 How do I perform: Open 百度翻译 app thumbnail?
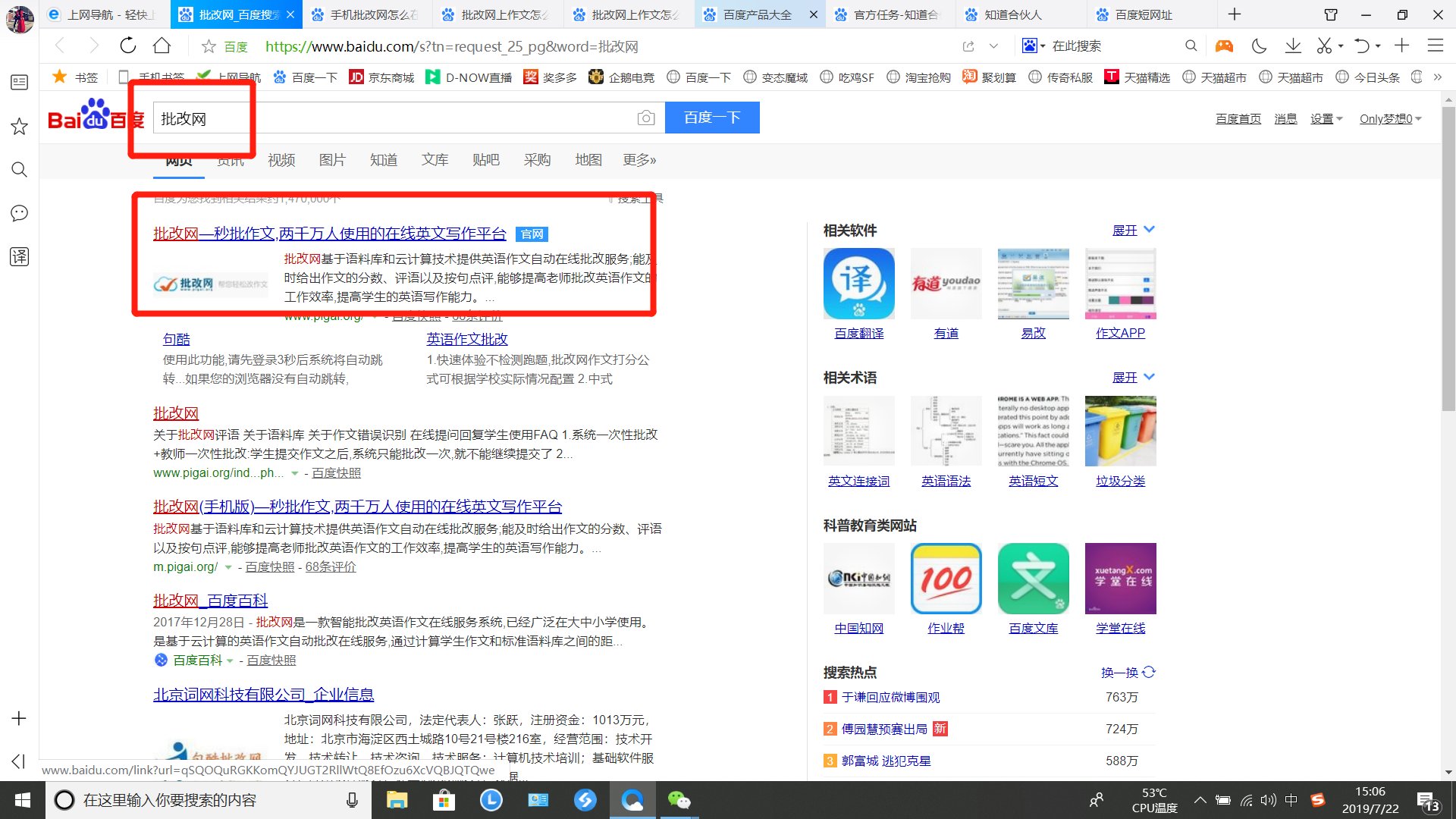pyautogui.click(x=858, y=284)
